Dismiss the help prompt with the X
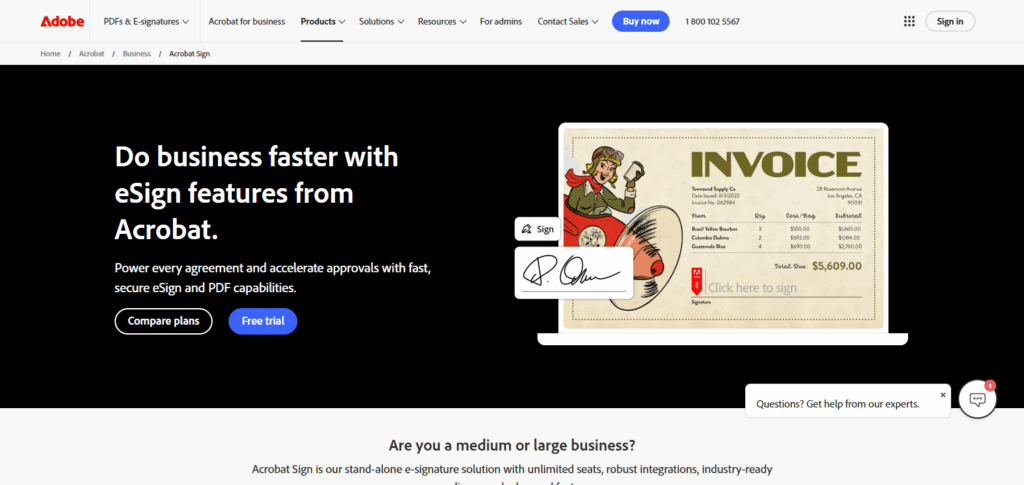 click(x=942, y=395)
